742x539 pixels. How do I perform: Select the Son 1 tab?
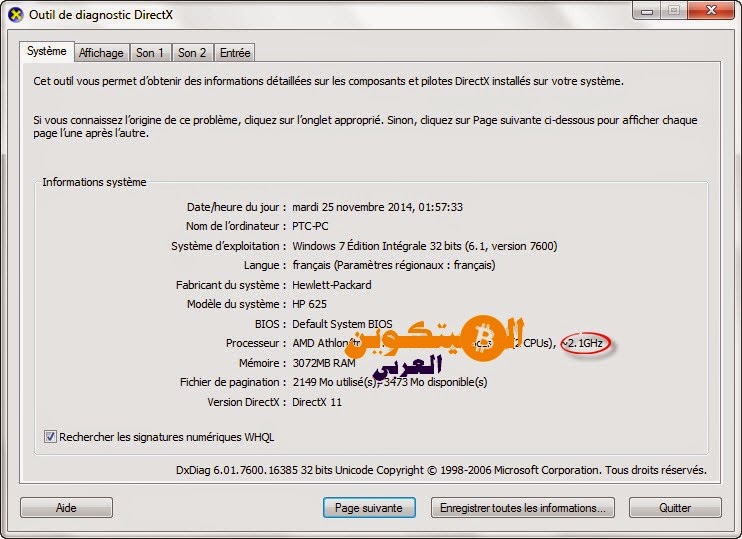point(150,53)
